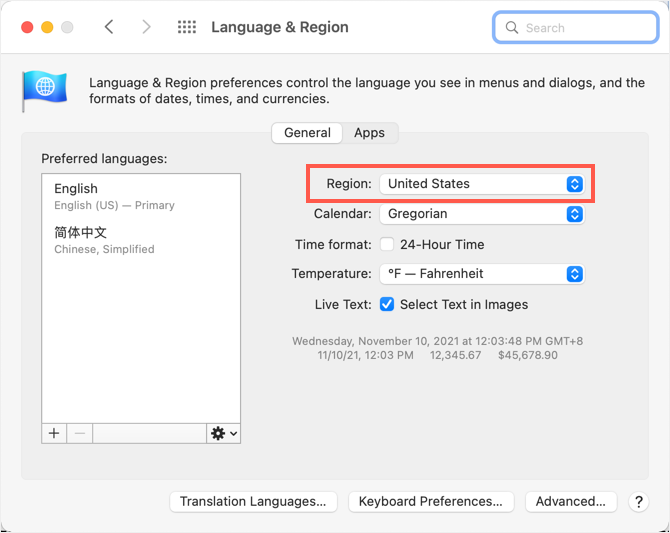The height and width of the screenshot is (533, 670).
Task: Add a language with plus button
Action: point(54,433)
